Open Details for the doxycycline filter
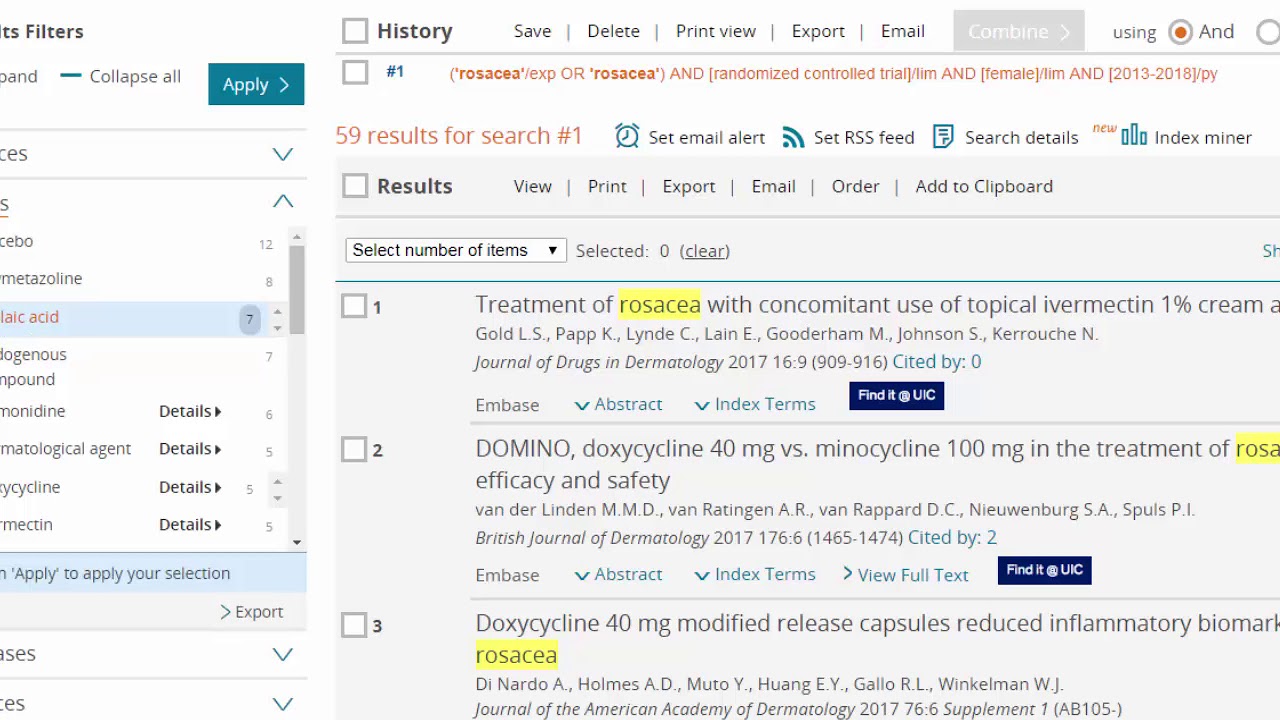 [190, 487]
